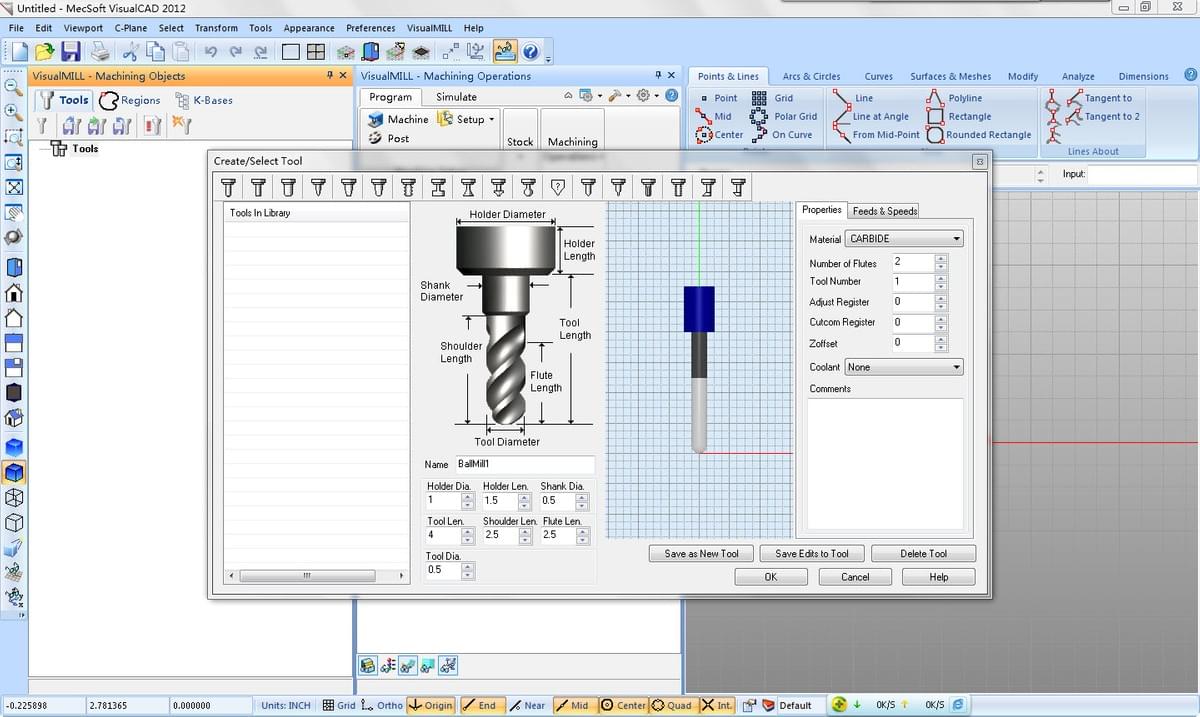1200x717 pixels.
Task: Click the Input field in command bar
Action: (1141, 174)
